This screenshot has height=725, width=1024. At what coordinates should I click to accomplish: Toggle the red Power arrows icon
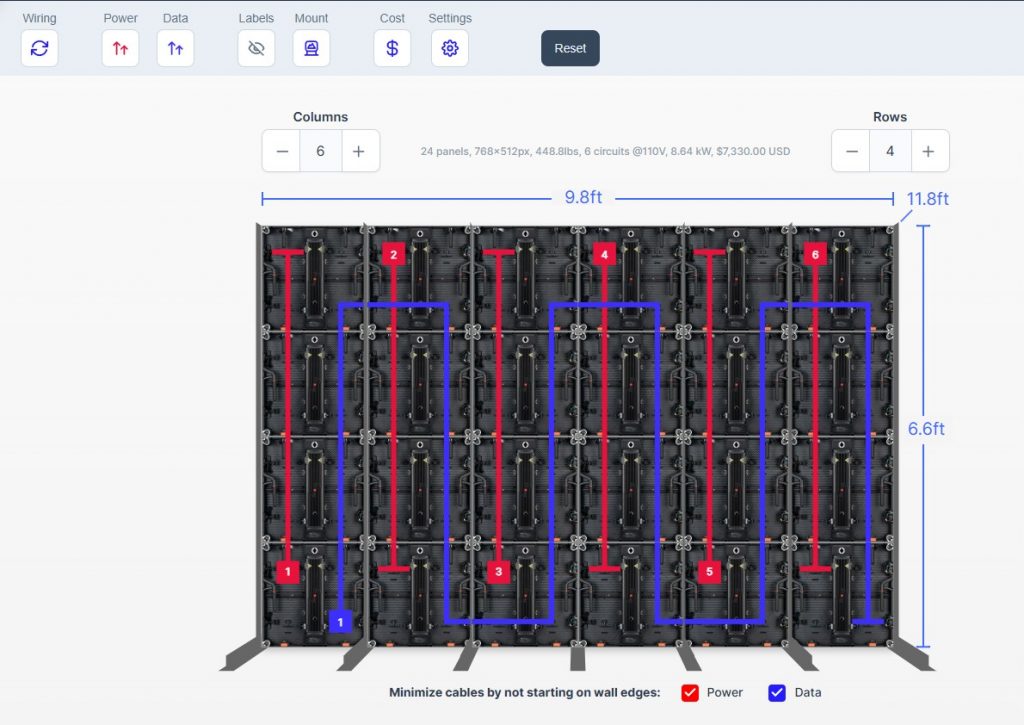coord(120,48)
